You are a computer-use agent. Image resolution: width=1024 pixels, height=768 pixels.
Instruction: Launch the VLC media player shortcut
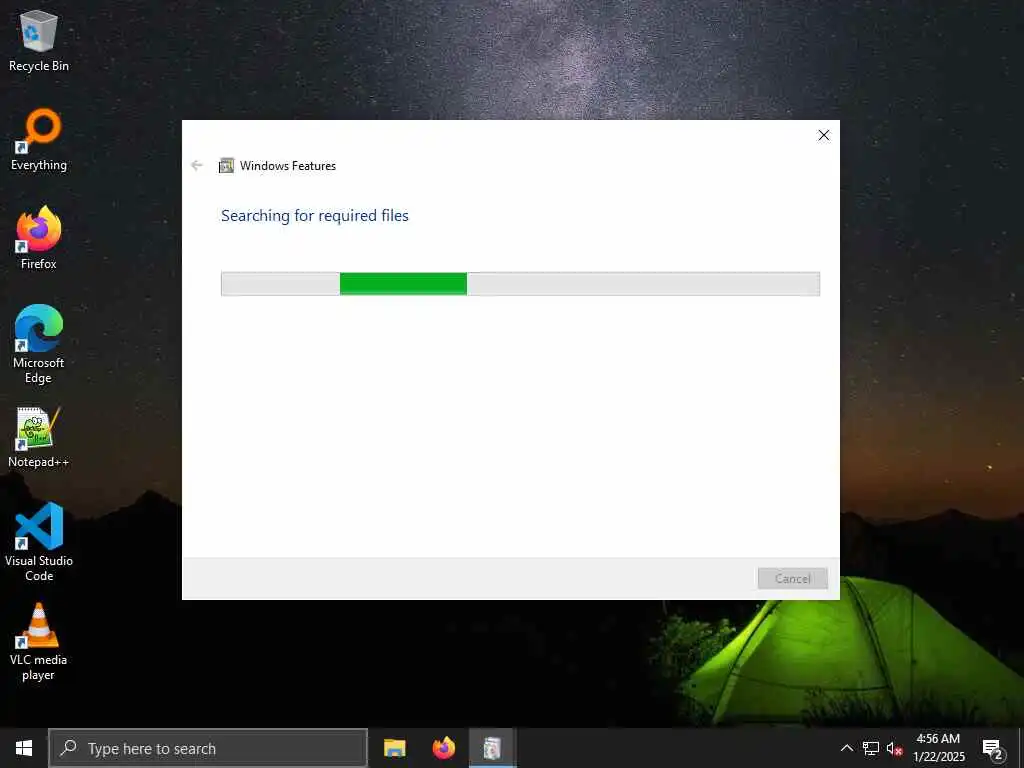point(39,642)
